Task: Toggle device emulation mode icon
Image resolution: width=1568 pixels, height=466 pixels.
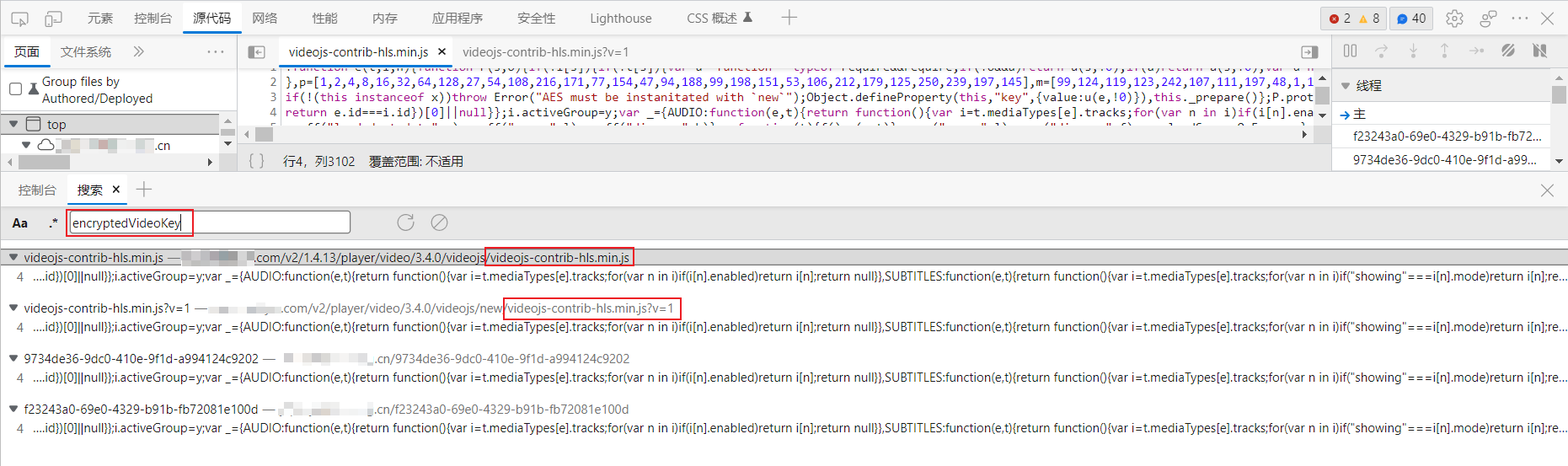Action: tap(53, 19)
